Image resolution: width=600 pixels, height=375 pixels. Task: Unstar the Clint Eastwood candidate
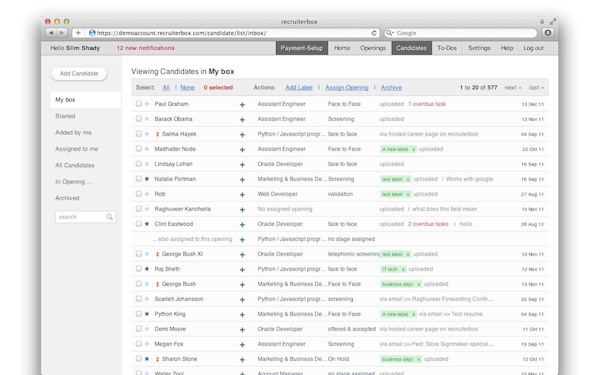[147, 224]
